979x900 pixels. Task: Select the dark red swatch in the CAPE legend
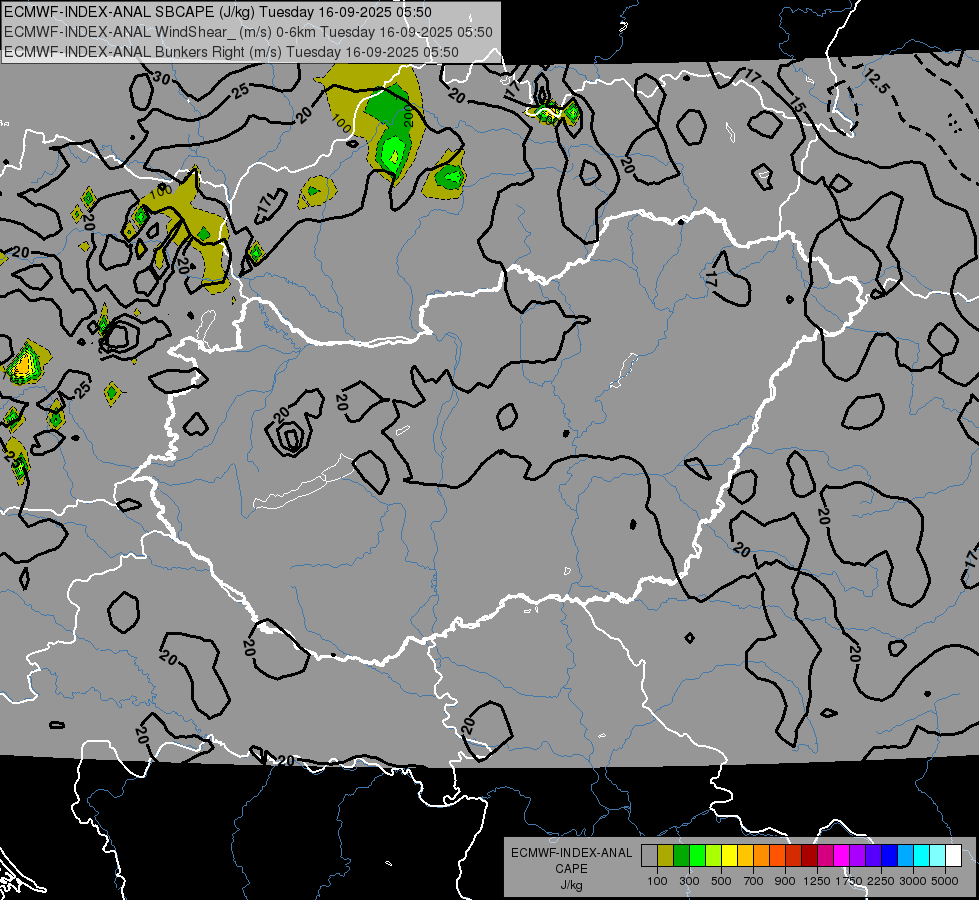click(809, 856)
